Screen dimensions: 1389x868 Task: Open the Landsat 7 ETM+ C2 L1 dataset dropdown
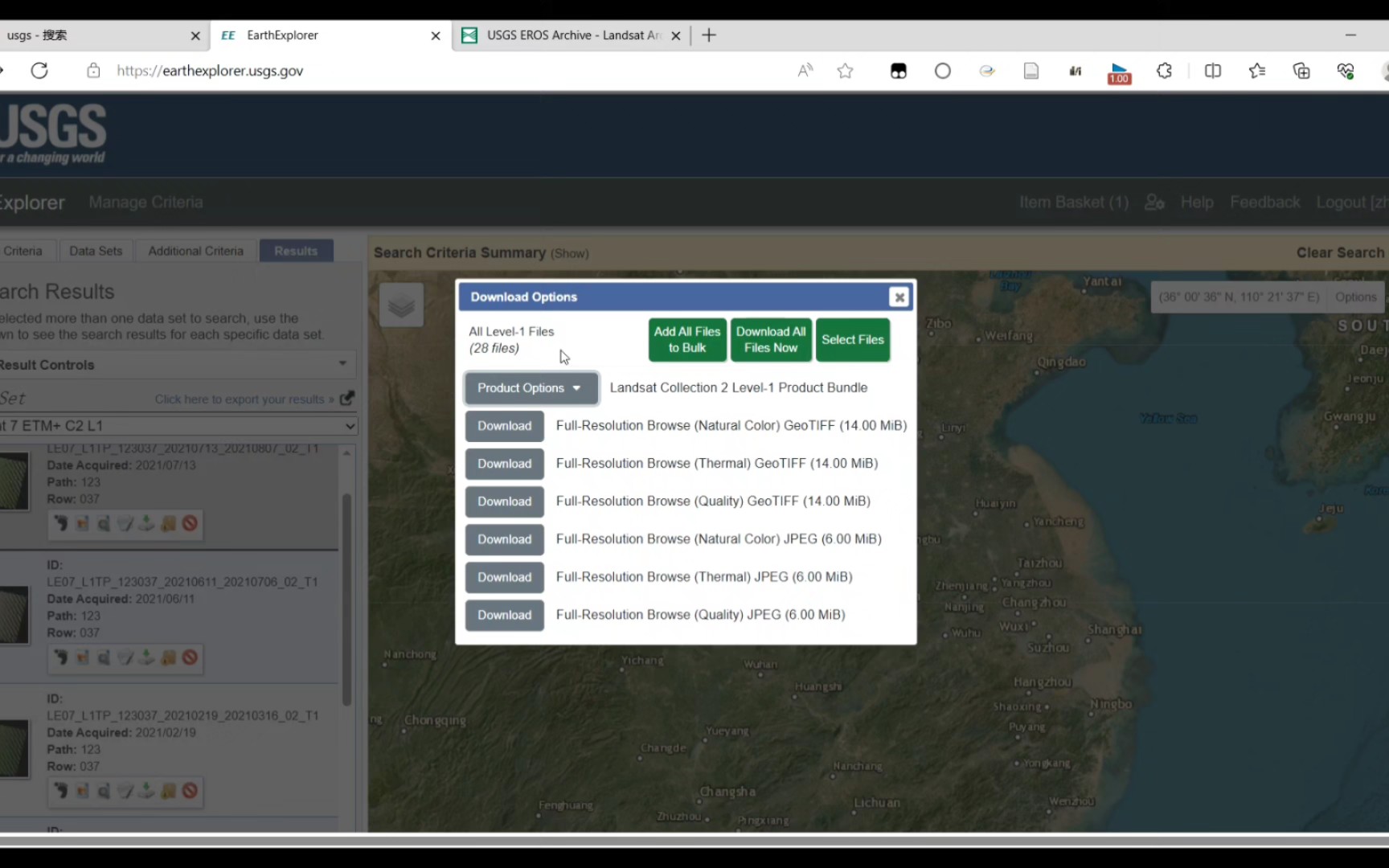point(177,426)
